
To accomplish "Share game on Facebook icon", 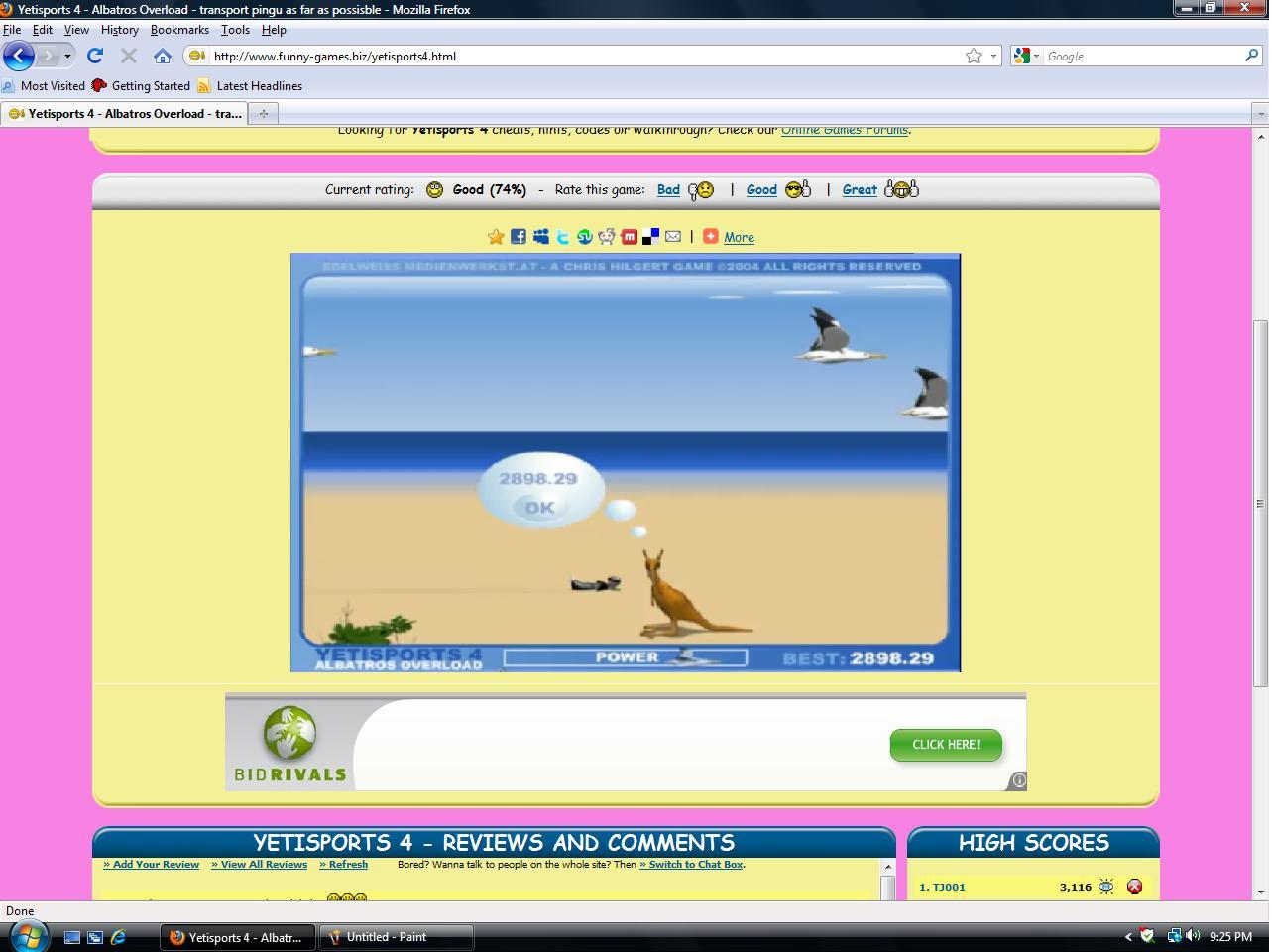I will pos(518,236).
